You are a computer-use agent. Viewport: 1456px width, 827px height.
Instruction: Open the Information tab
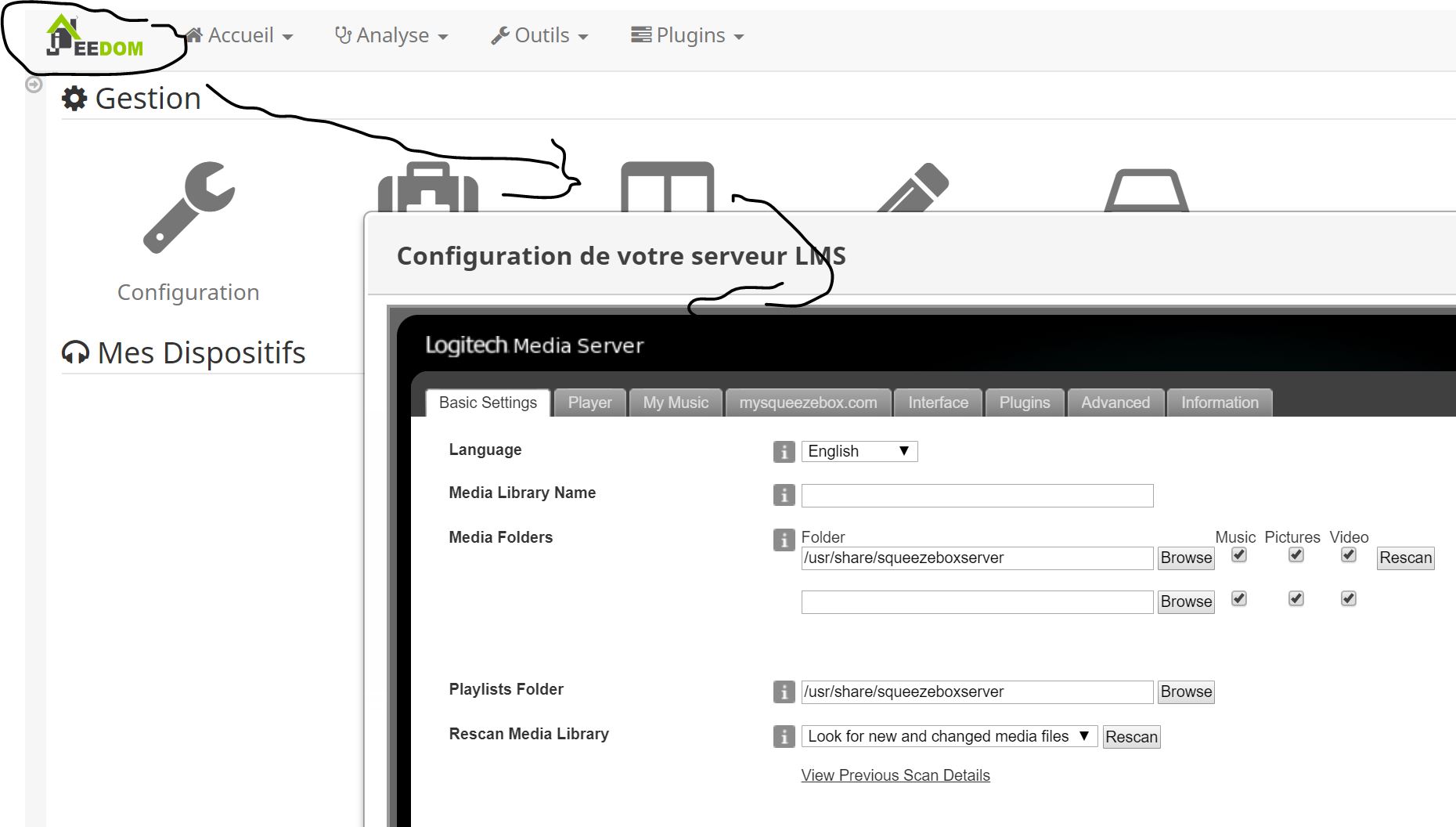pyautogui.click(x=1220, y=403)
